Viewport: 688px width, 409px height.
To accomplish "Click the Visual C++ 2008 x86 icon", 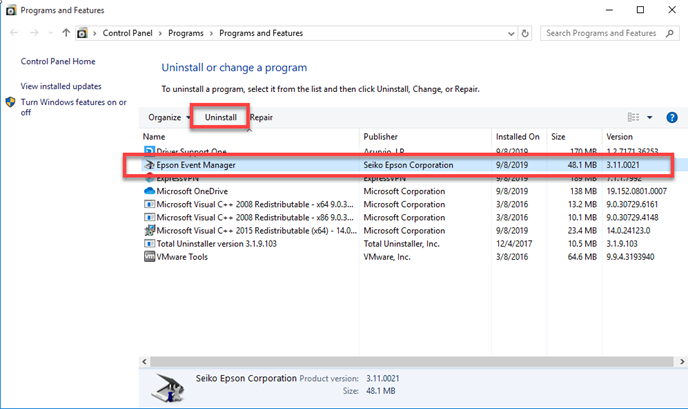I will pyautogui.click(x=150, y=218).
